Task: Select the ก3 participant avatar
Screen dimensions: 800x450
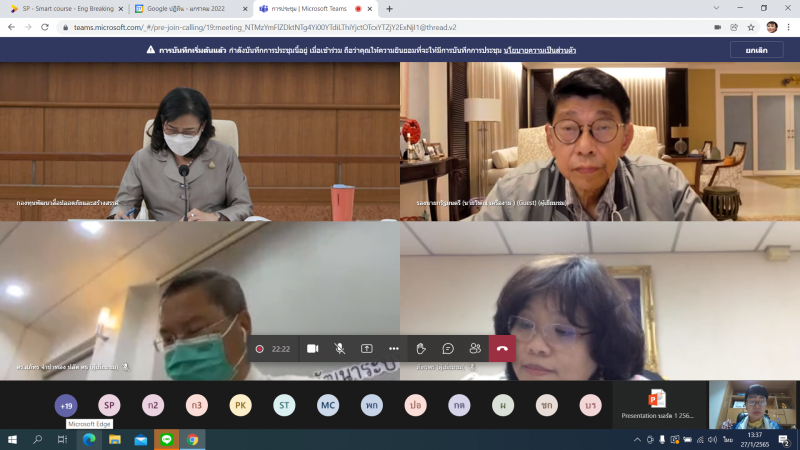Action: pyautogui.click(x=197, y=406)
